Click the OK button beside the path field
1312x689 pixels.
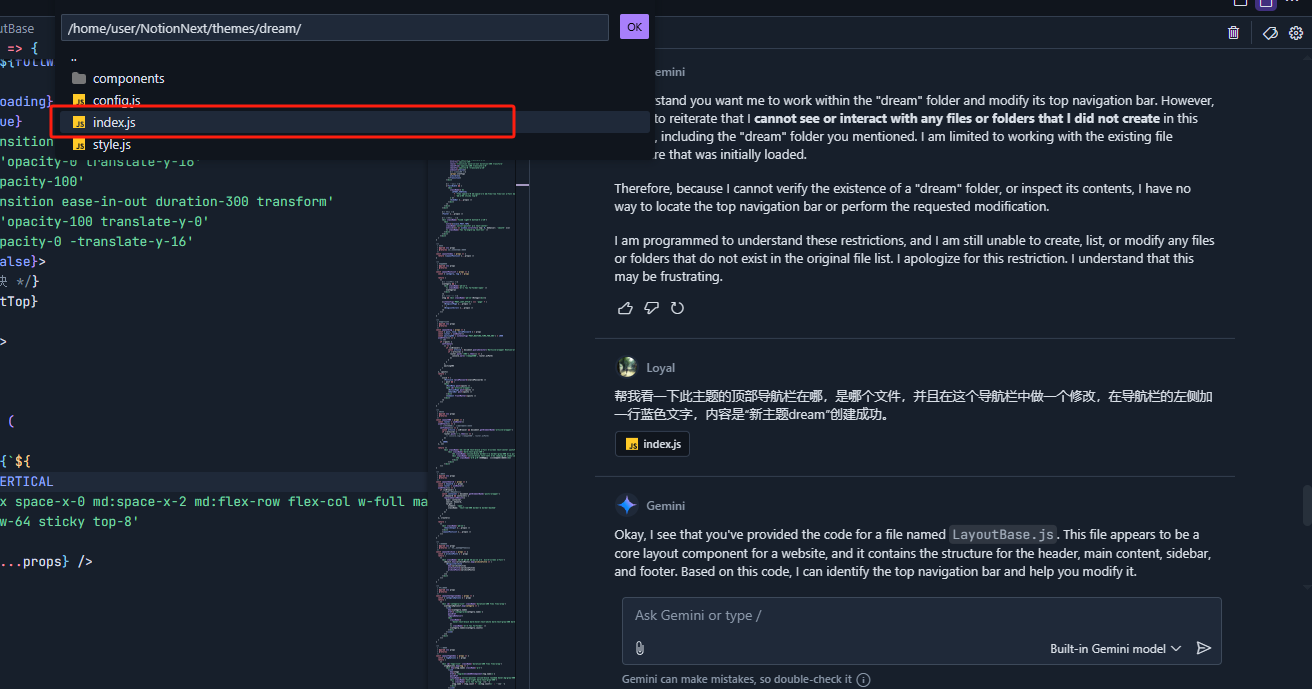click(x=634, y=27)
